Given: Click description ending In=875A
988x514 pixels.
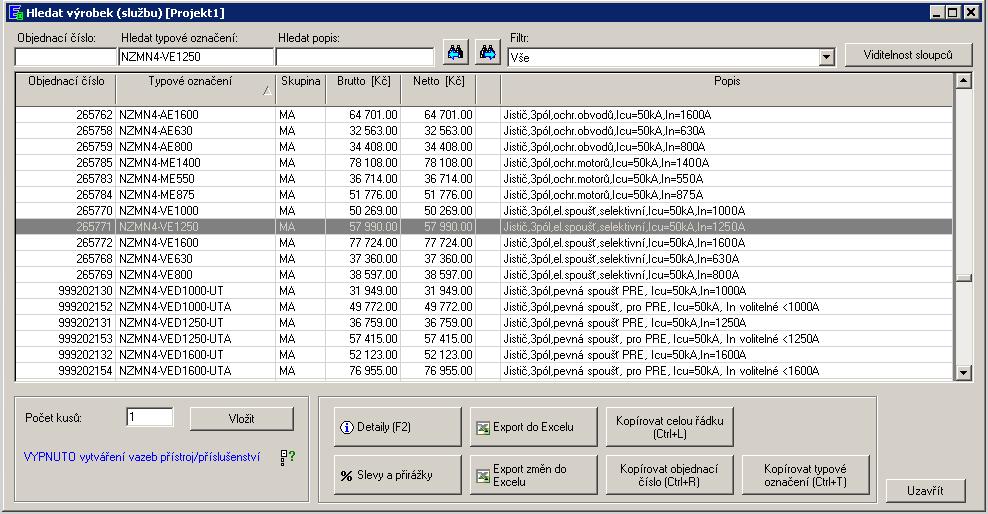Looking at the screenshot, I should coord(727,195).
